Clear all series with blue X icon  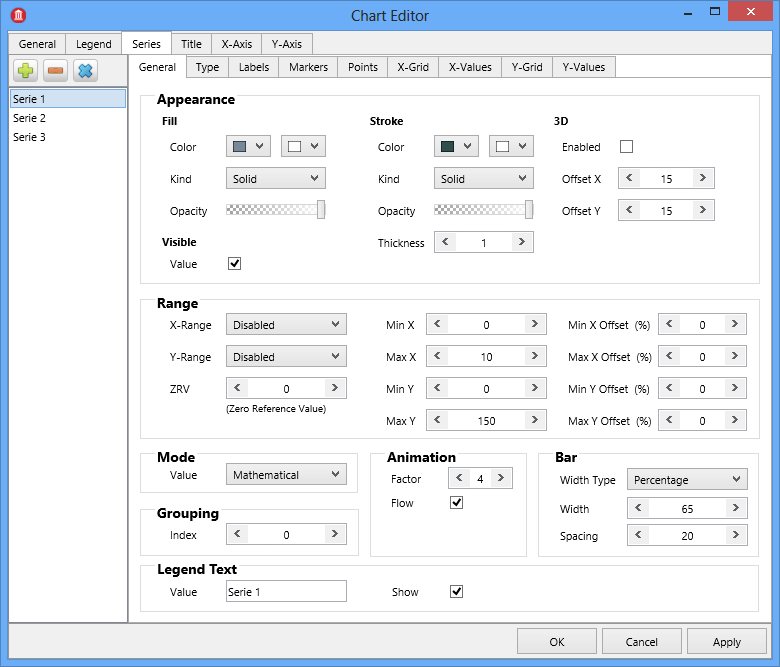click(85, 71)
